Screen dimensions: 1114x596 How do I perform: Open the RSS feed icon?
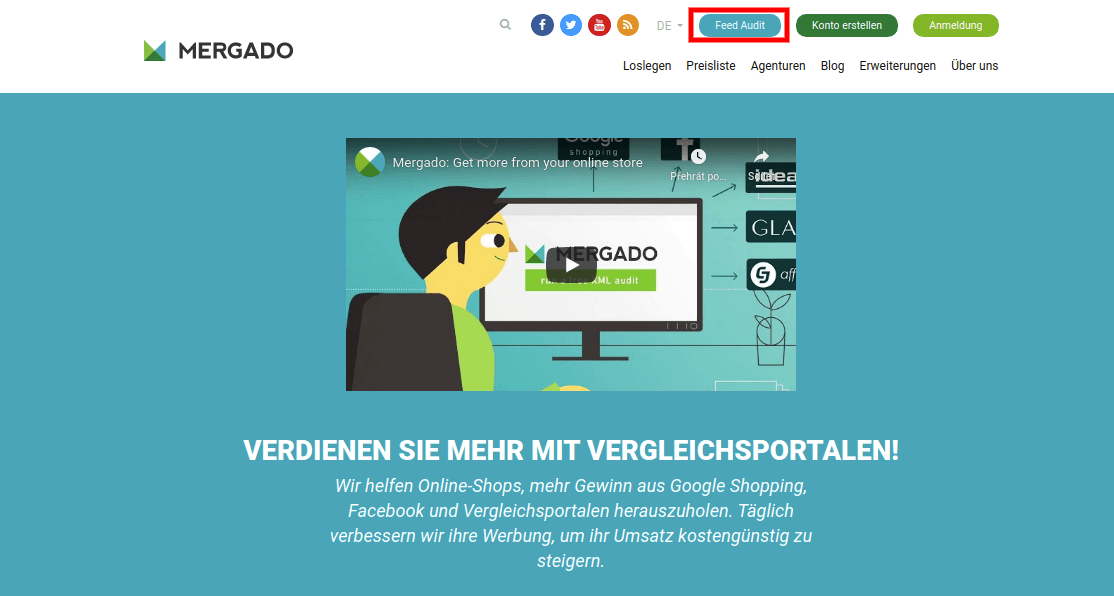click(627, 25)
